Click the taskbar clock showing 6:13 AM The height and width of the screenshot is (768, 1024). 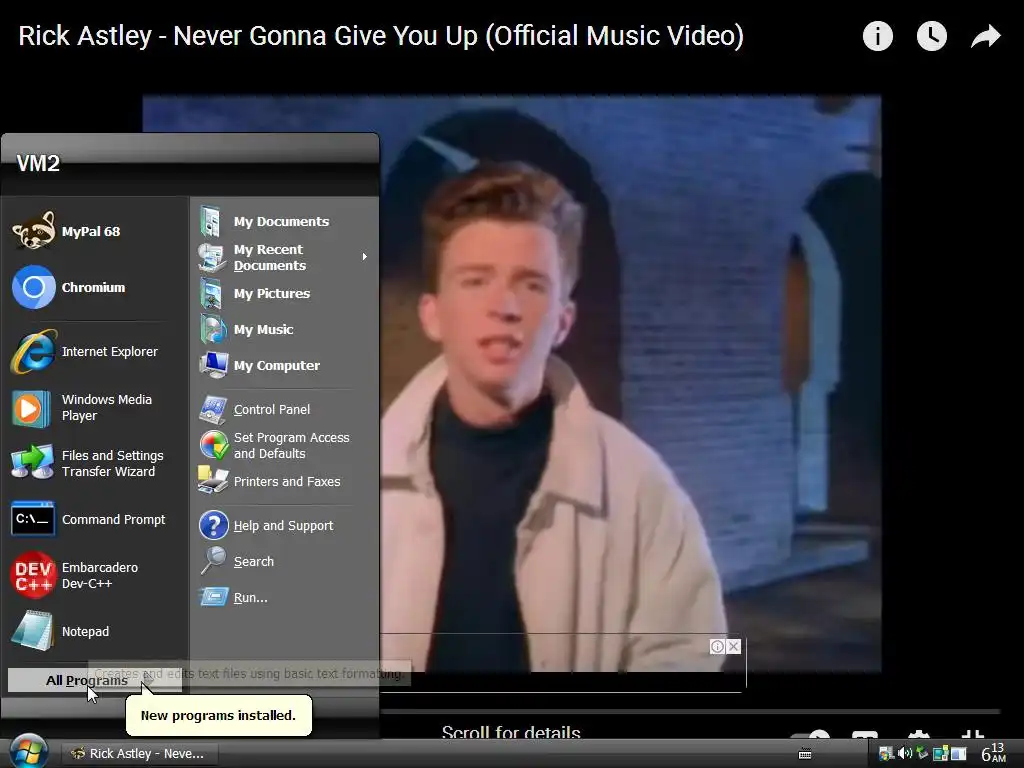[993, 753]
